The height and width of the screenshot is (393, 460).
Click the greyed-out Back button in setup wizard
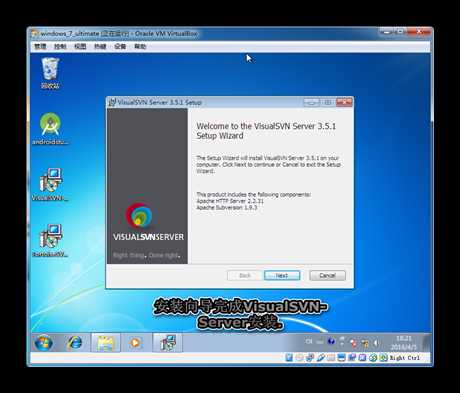tap(245, 275)
